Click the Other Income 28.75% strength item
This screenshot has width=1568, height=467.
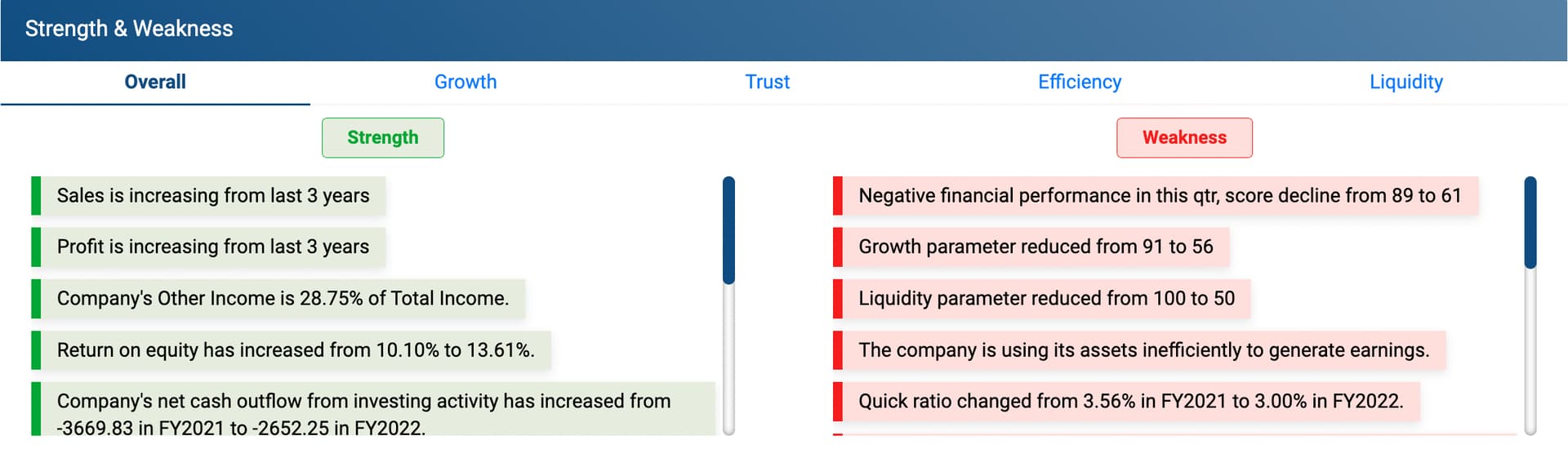[278, 298]
